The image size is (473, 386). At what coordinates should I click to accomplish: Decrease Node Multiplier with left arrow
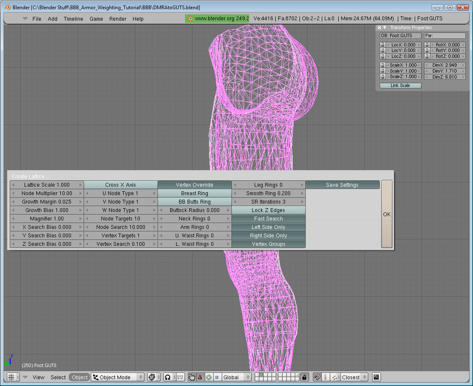coord(13,193)
